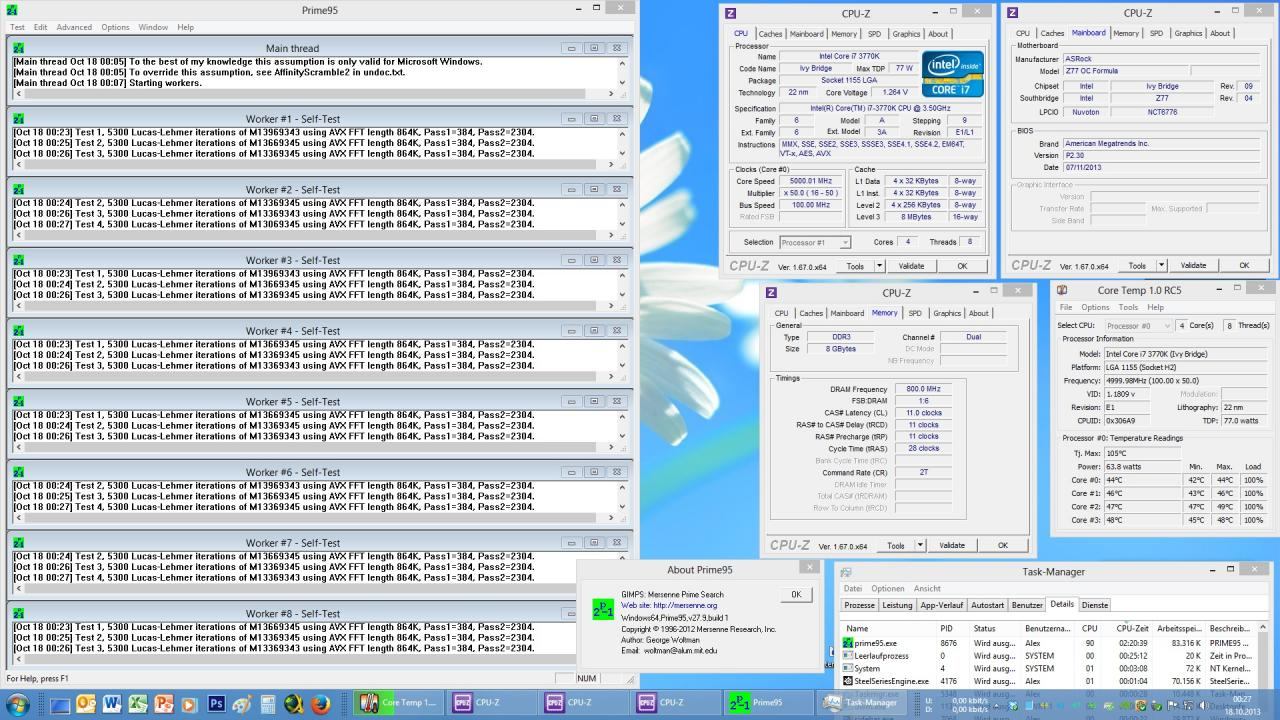Open the Windows Start orb

[x=17, y=704]
